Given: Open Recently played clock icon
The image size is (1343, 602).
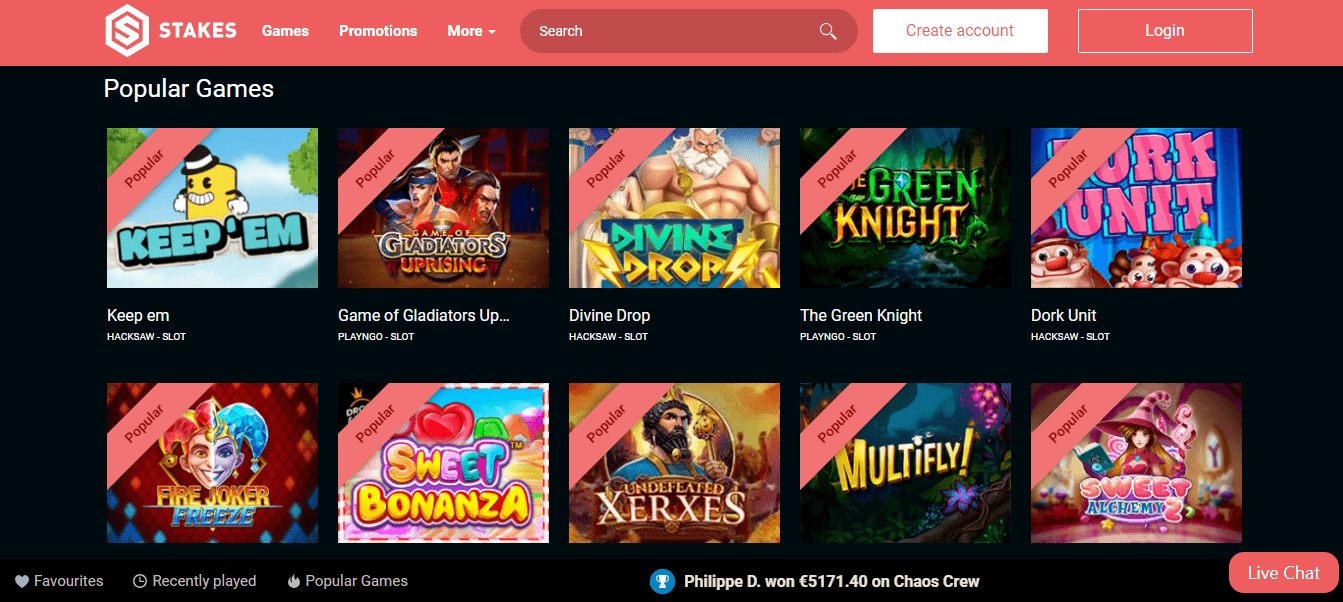Looking at the screenshot, I should [140, 581].
